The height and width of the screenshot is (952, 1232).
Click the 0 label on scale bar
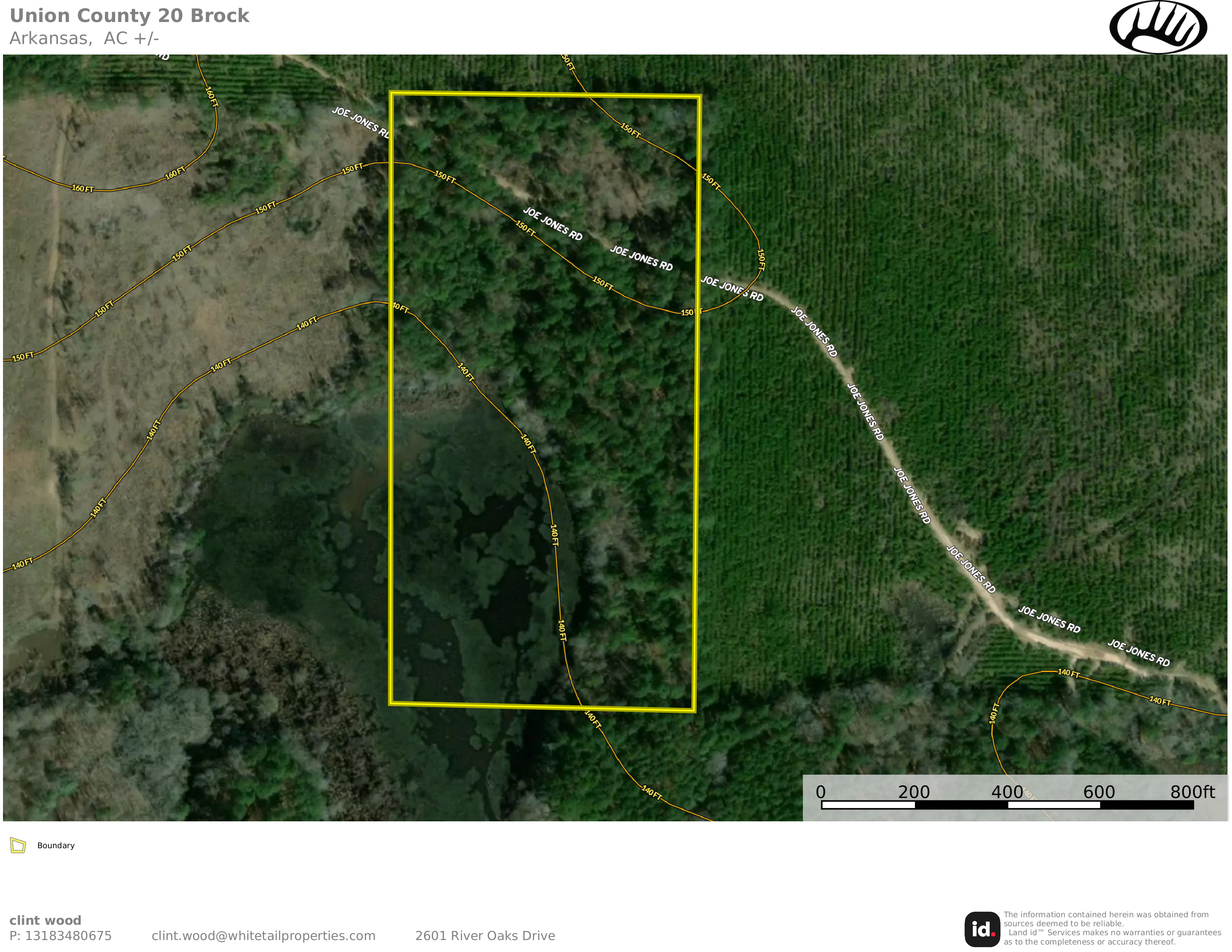pyautogui.click(x=821, y=792)
